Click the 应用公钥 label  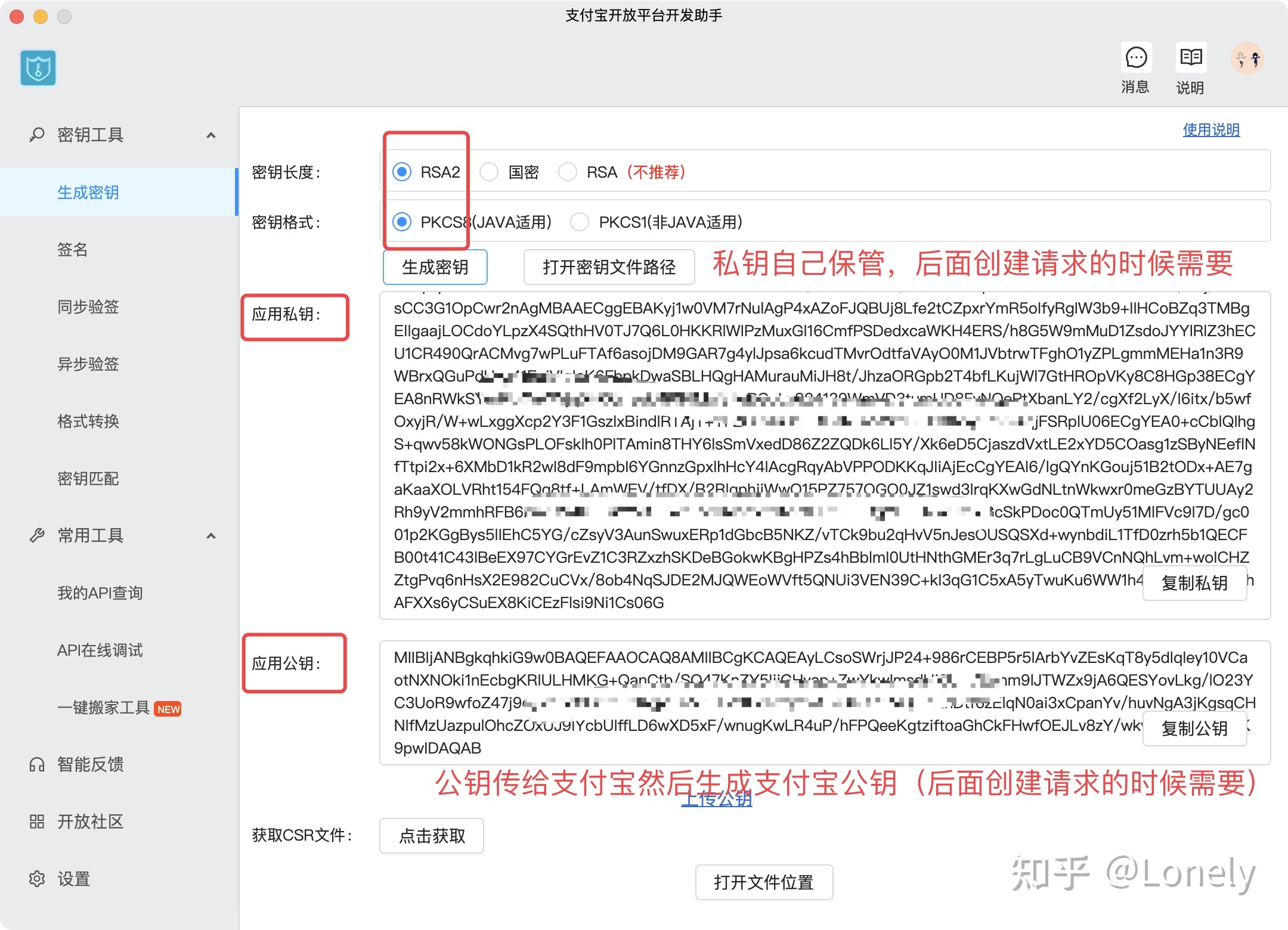coord(286,664)
